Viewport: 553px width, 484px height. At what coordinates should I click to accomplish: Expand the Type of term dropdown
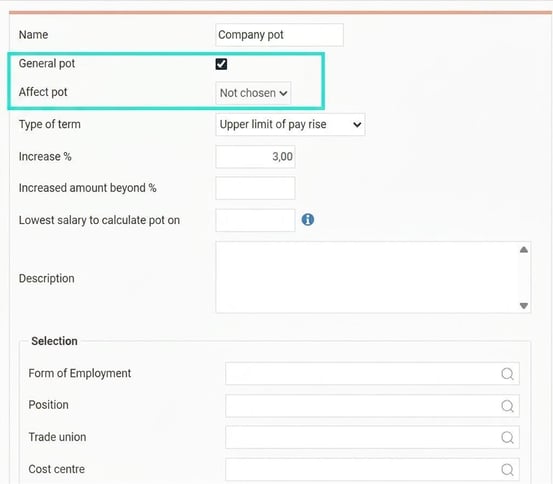click(x=290, y=125)
